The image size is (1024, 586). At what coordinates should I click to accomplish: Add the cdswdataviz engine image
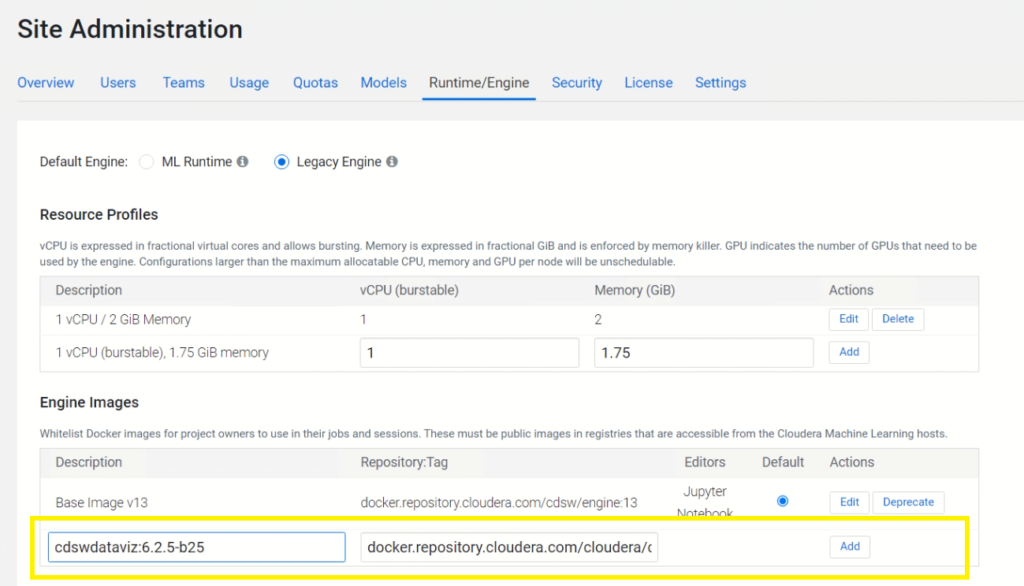click(x=850, y=546)
